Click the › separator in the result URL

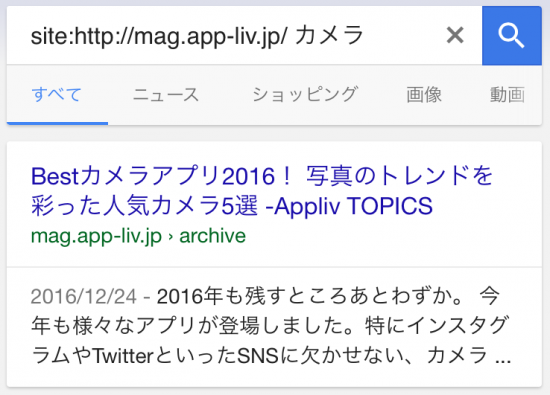(171, 237)
